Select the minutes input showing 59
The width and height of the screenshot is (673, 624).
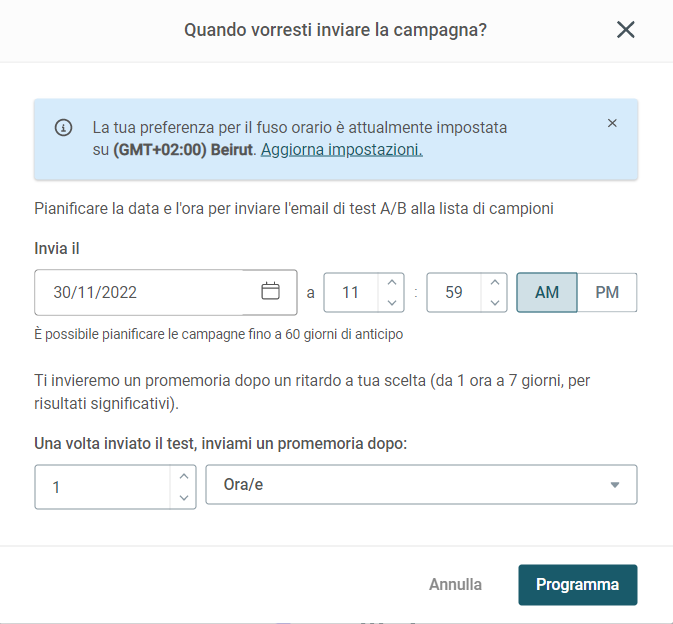coord(454,292)
